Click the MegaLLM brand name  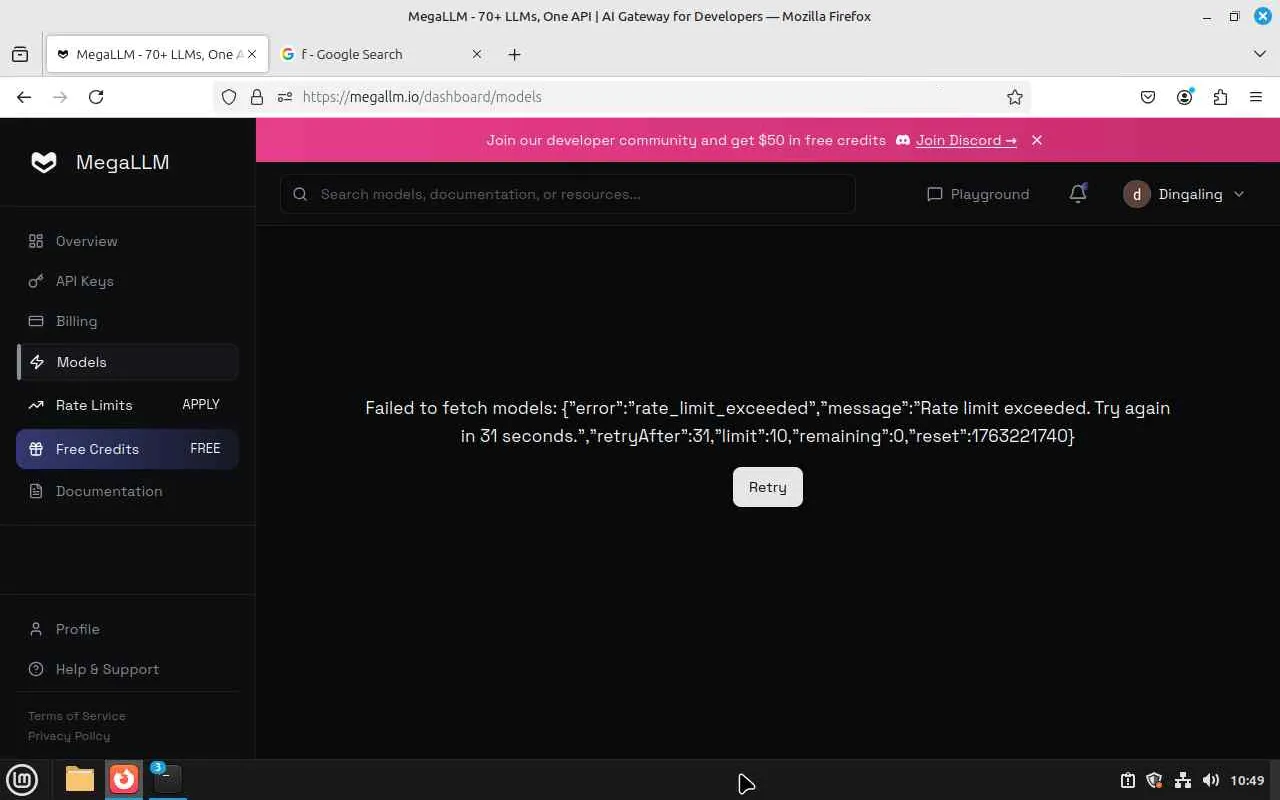tap(123, 162)
